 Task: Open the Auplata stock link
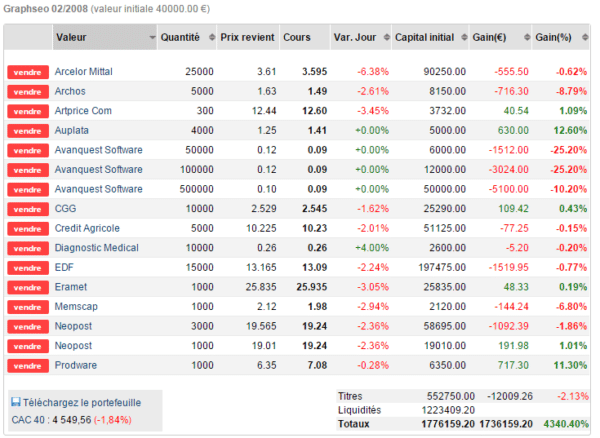click(72, 130)
